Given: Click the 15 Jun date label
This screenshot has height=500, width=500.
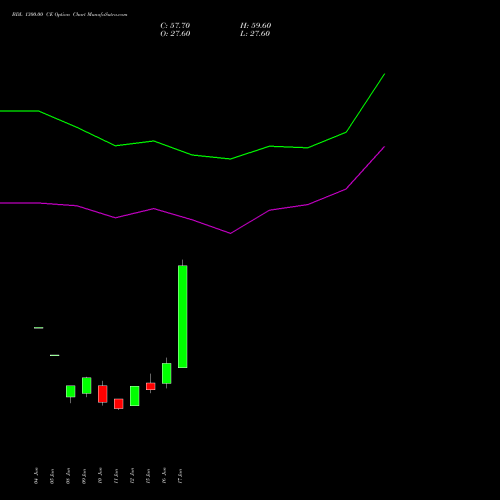Looking at the screenshot, I should [x=148, y=476].
